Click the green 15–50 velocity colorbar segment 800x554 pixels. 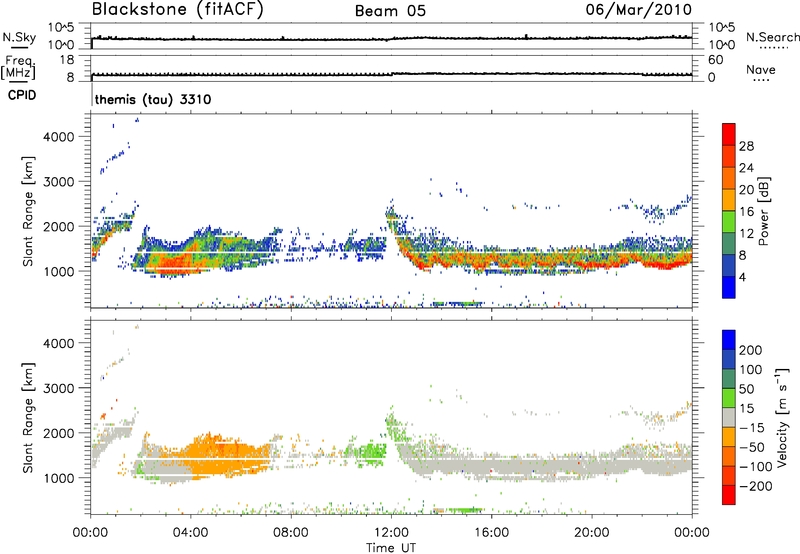click(729, 398)
